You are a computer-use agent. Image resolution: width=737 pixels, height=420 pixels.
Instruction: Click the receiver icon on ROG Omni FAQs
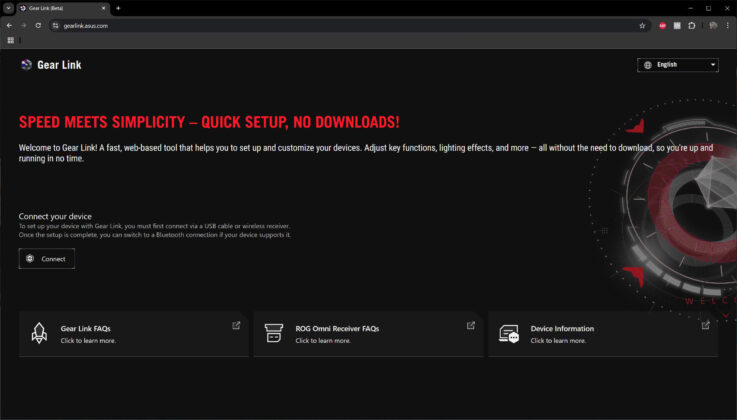pos(274,333)
